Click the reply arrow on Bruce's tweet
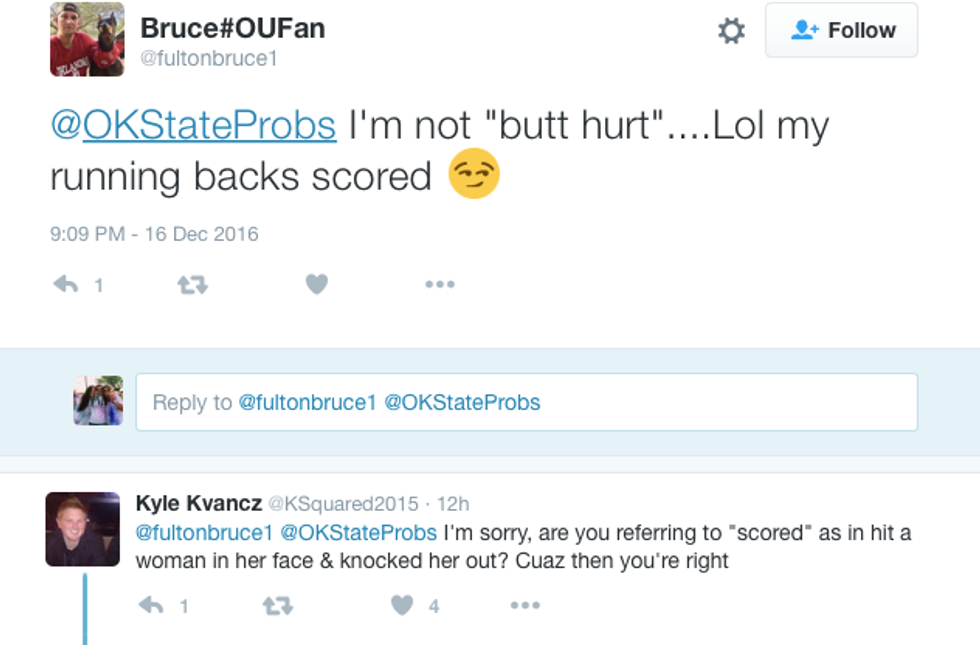 (66, 285)
